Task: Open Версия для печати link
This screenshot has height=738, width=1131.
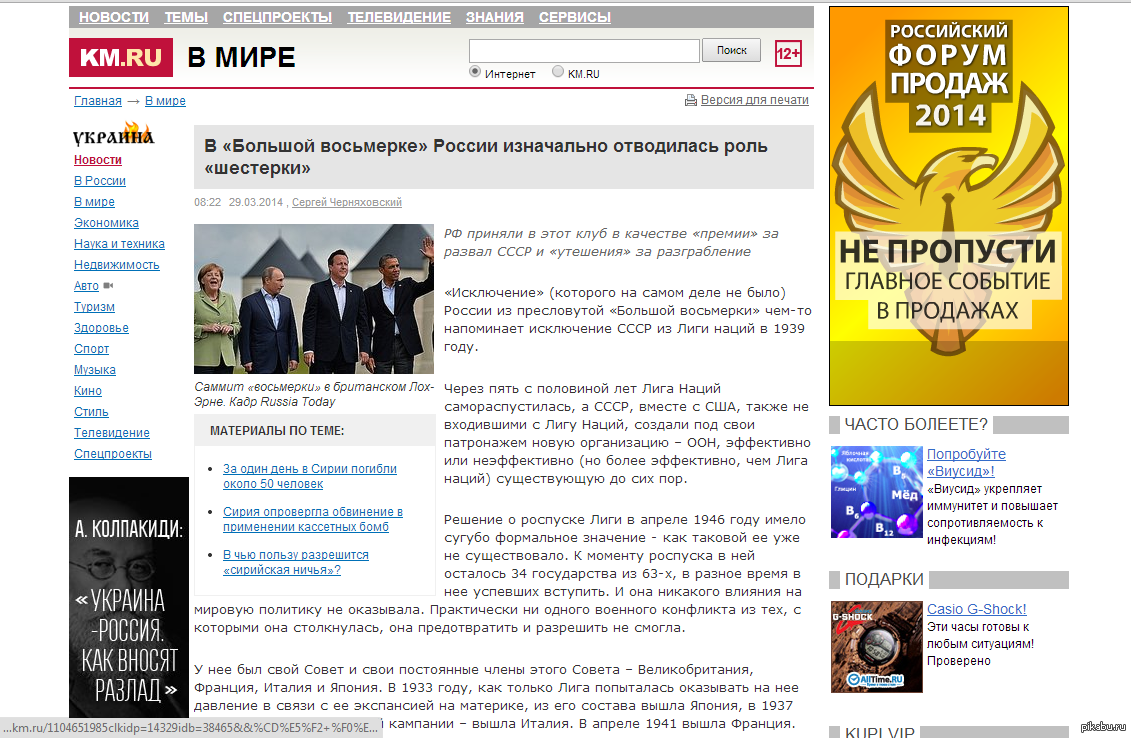Action: [x=754, y=100]
